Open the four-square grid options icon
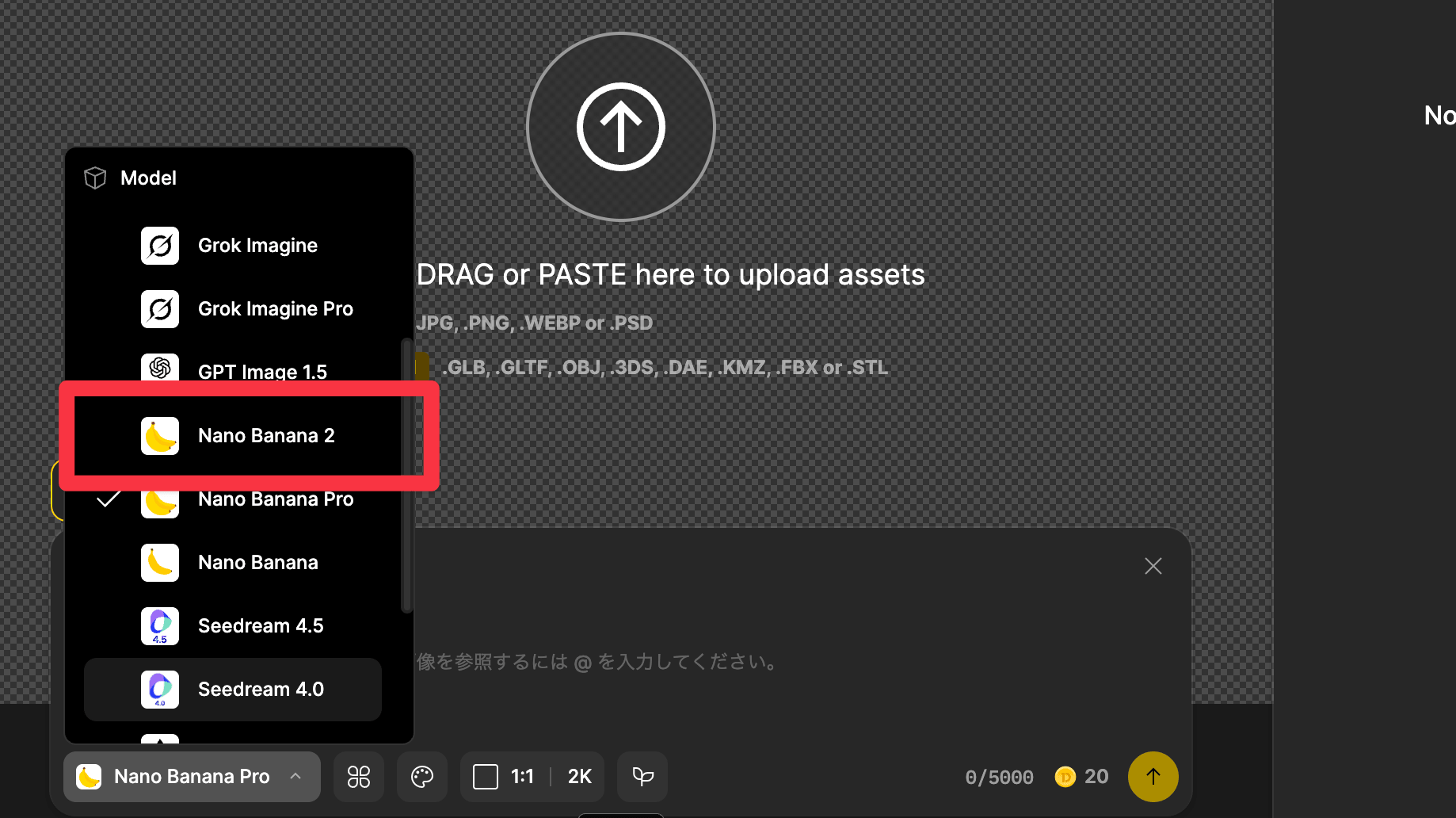Screen dimensions: 1456x818 pyautogui.click(x=359, y=777)
